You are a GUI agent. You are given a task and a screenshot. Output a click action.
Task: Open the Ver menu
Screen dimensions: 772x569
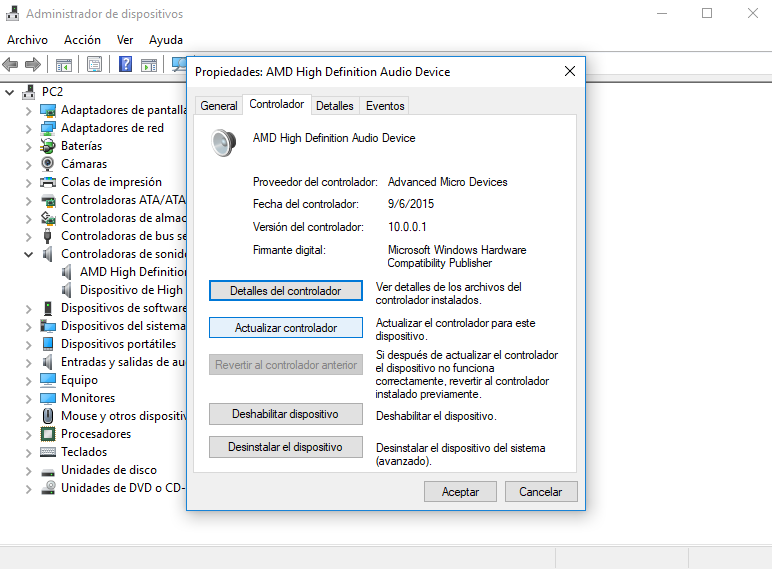tap(125, 40)
